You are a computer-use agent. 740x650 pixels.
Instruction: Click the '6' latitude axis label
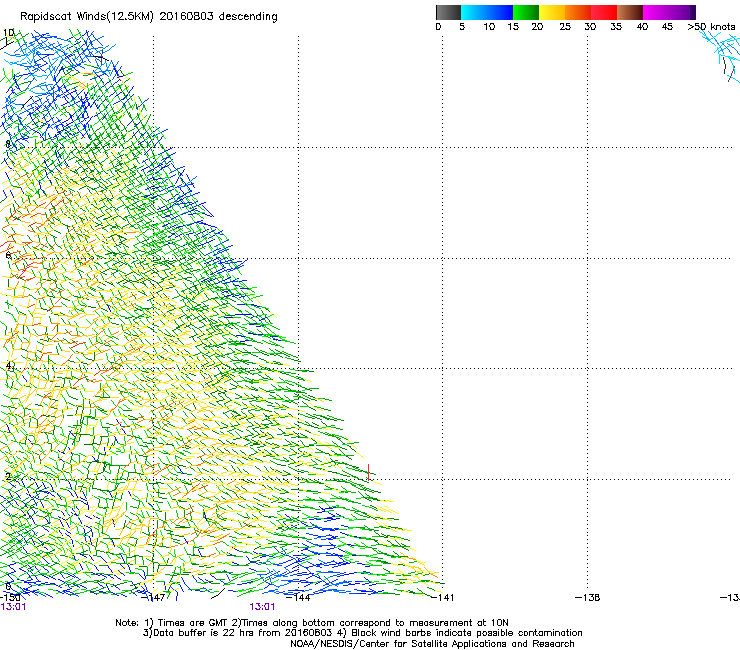pos(8,255)
